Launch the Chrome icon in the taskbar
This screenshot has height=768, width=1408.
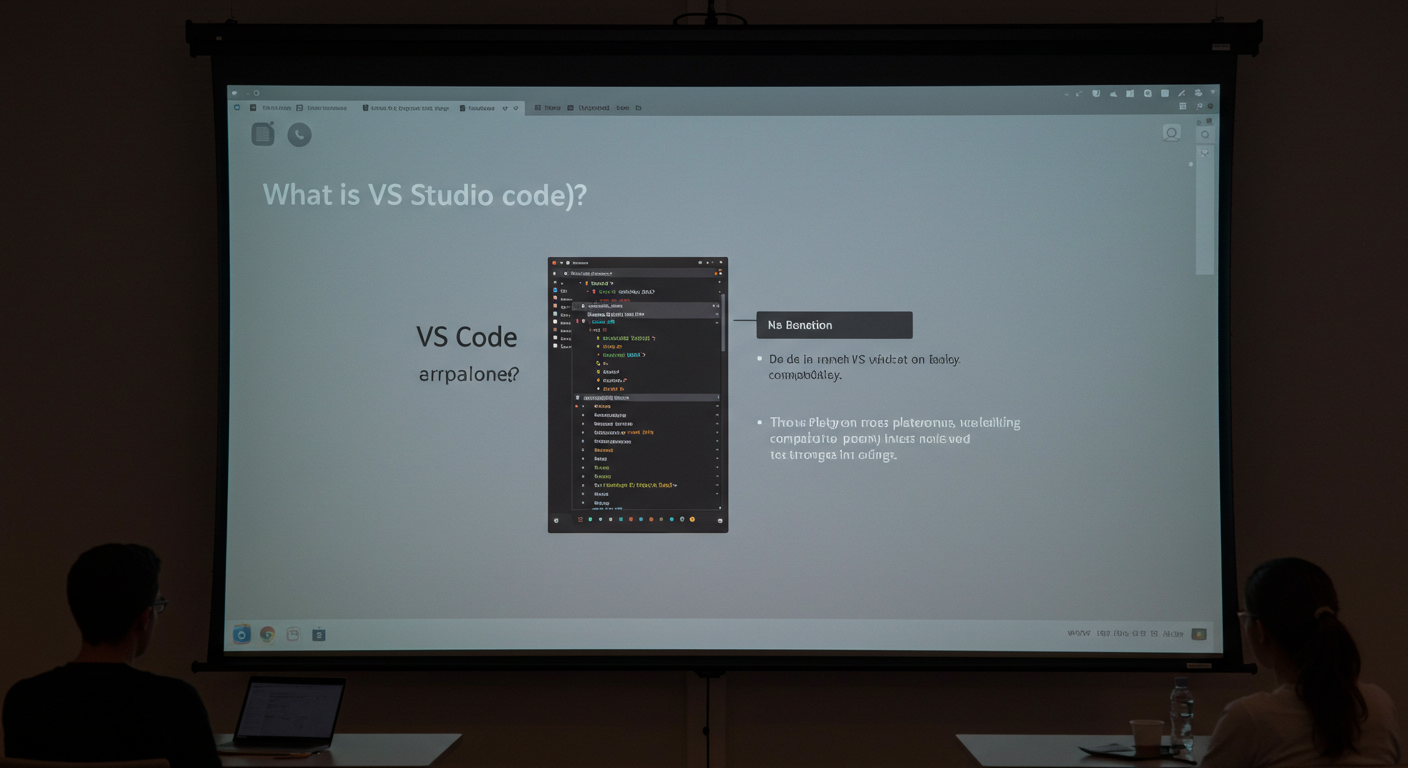pos(267,634)
